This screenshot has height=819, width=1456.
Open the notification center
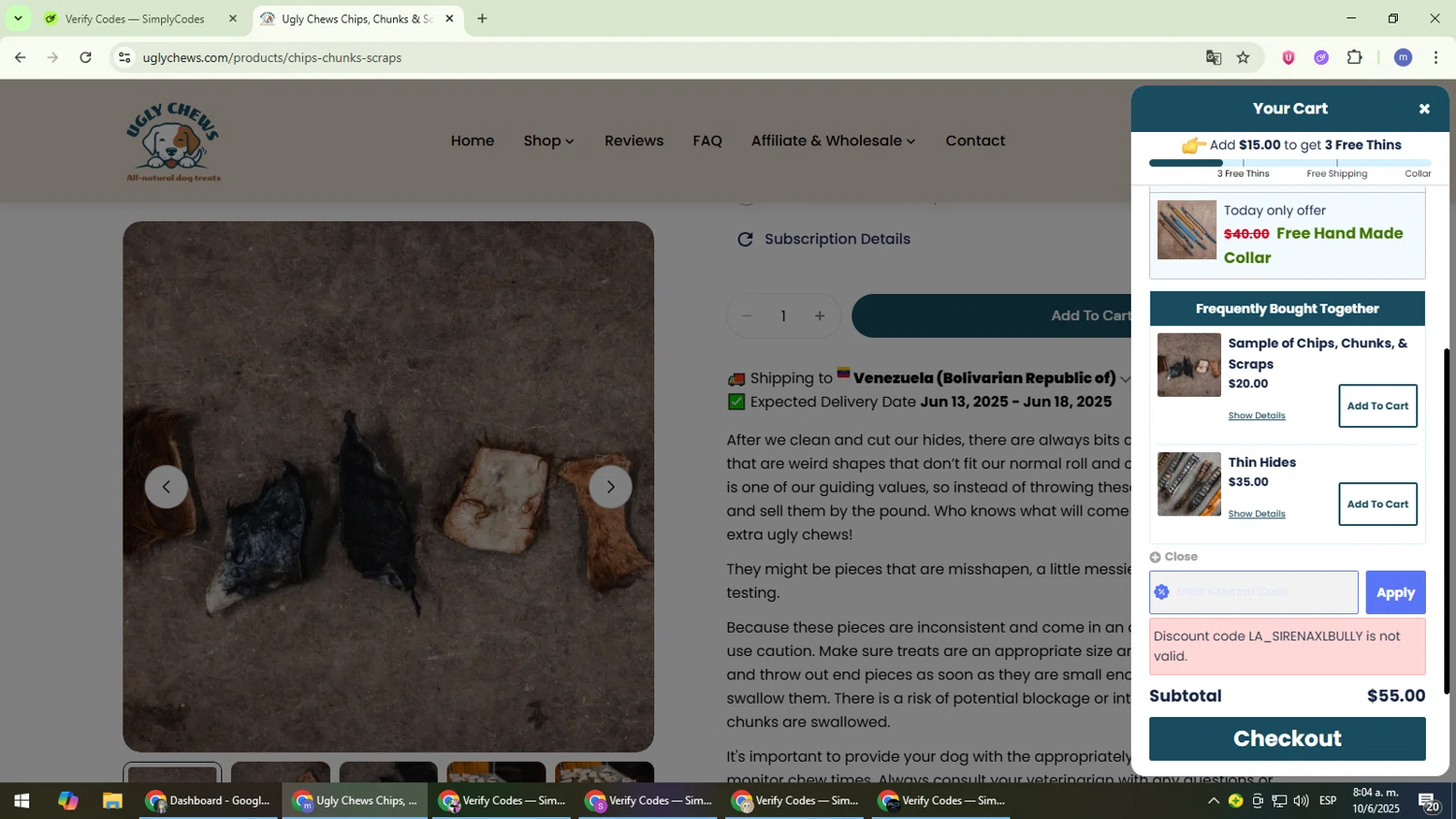point(1429,802)
